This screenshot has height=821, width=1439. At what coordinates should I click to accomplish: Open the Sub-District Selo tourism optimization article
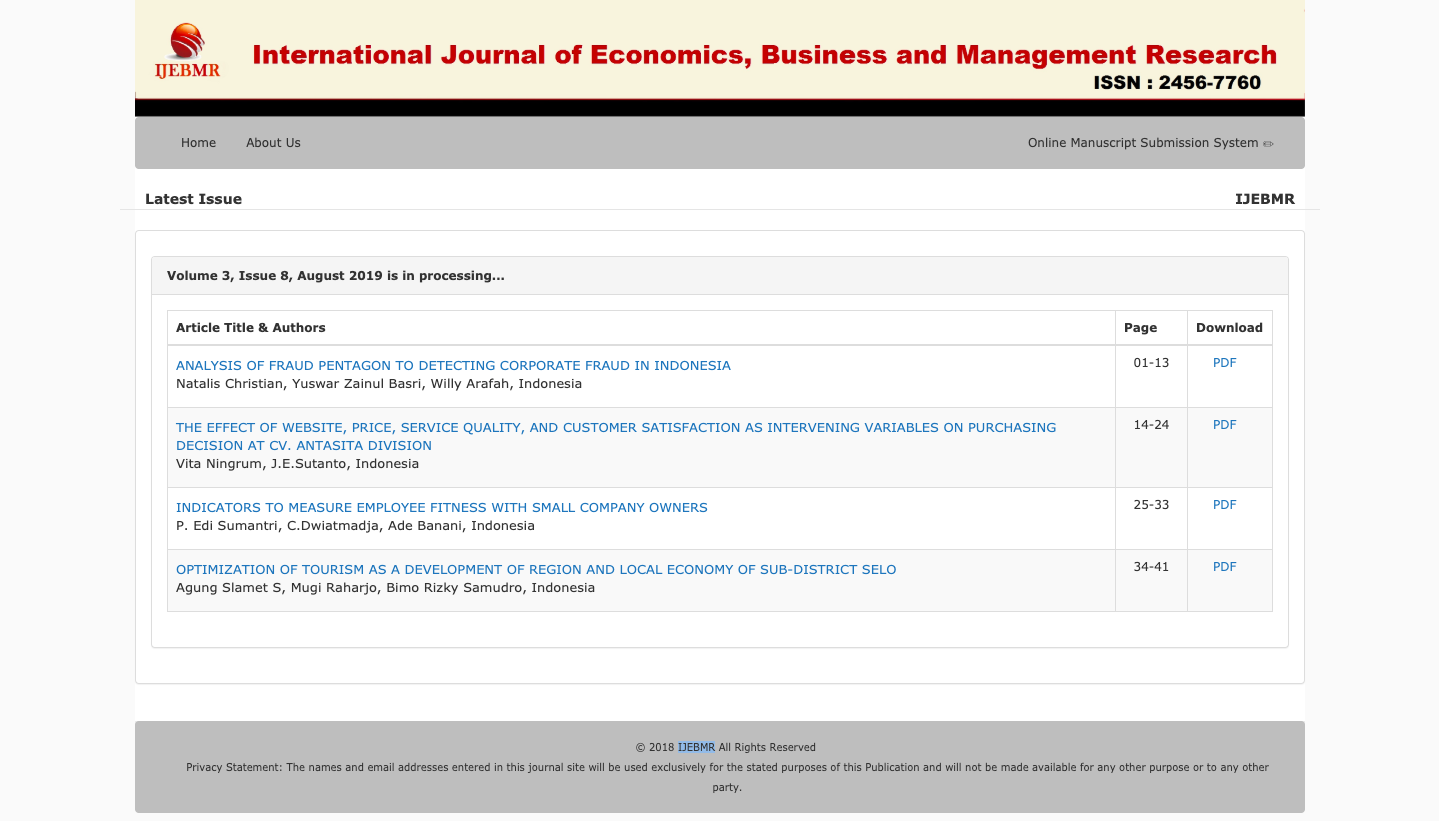tap(536, 570)
